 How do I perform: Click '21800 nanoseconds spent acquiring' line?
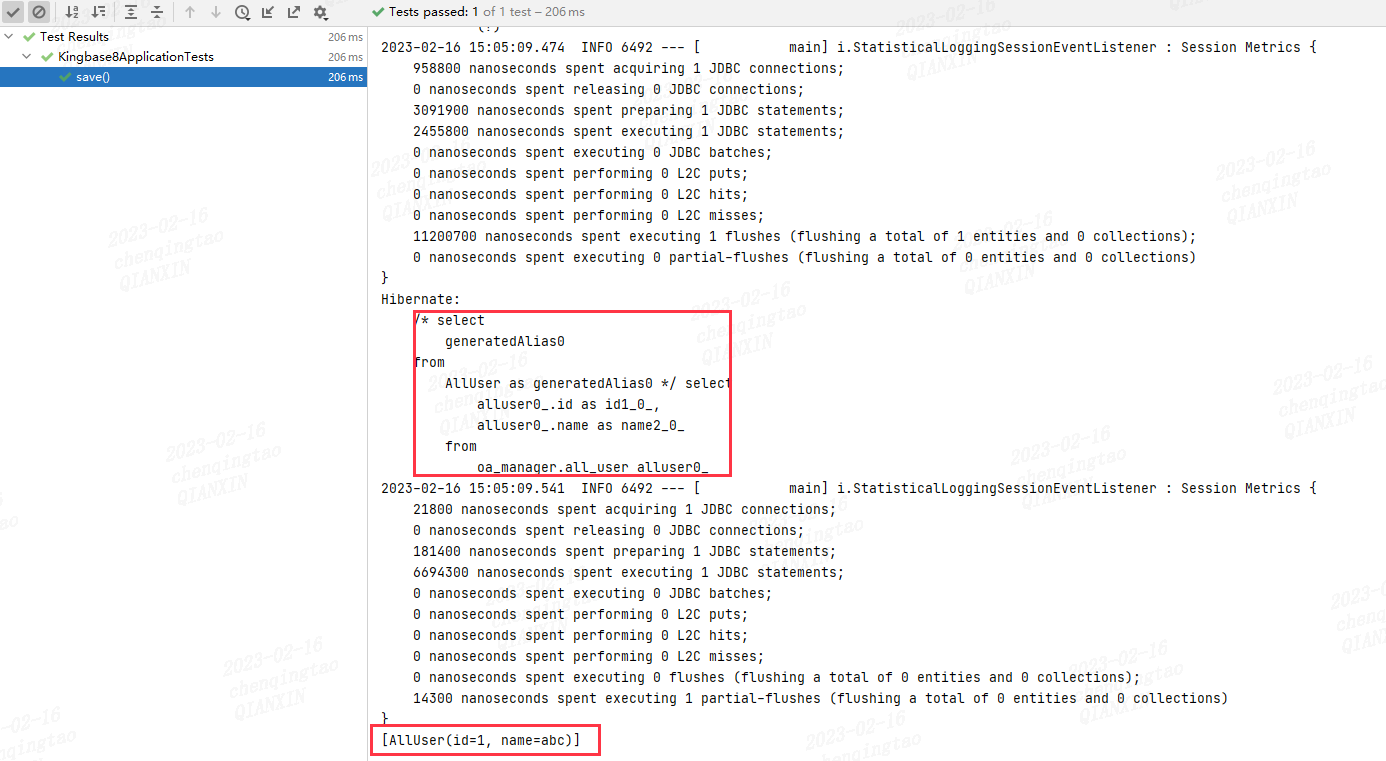coord(625,509)
